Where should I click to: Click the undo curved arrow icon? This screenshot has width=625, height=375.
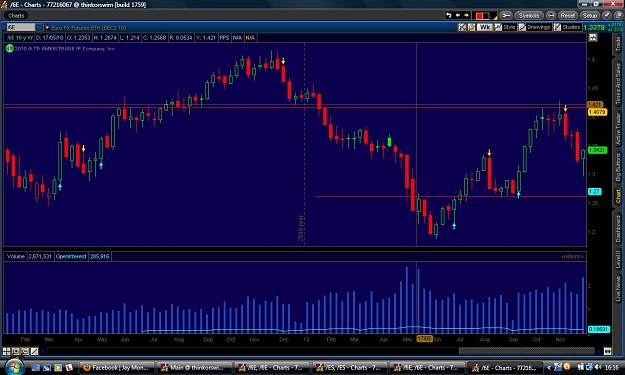click(449, 15)
